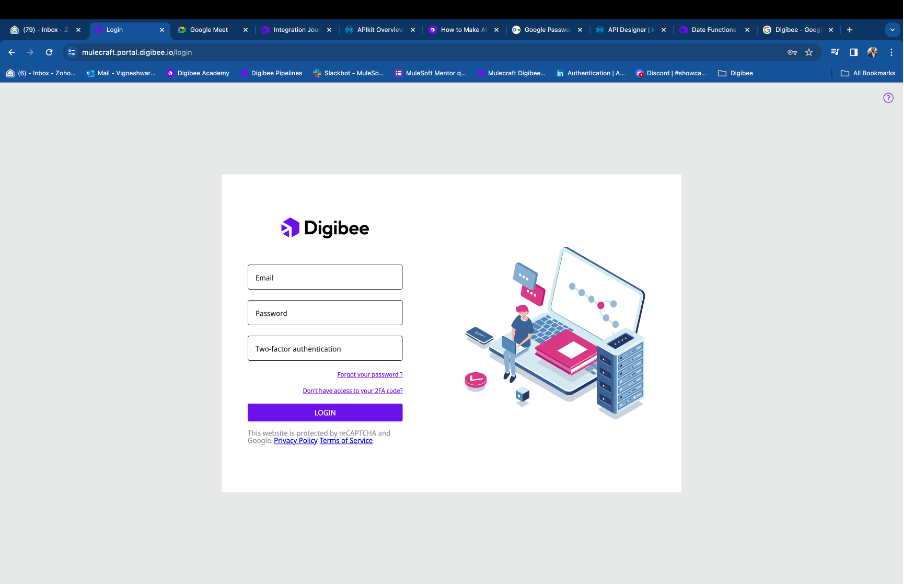Switch to the Google Meet tab
Screen dimensions: 904x584
pyautogui.click(x=208, y=30)
